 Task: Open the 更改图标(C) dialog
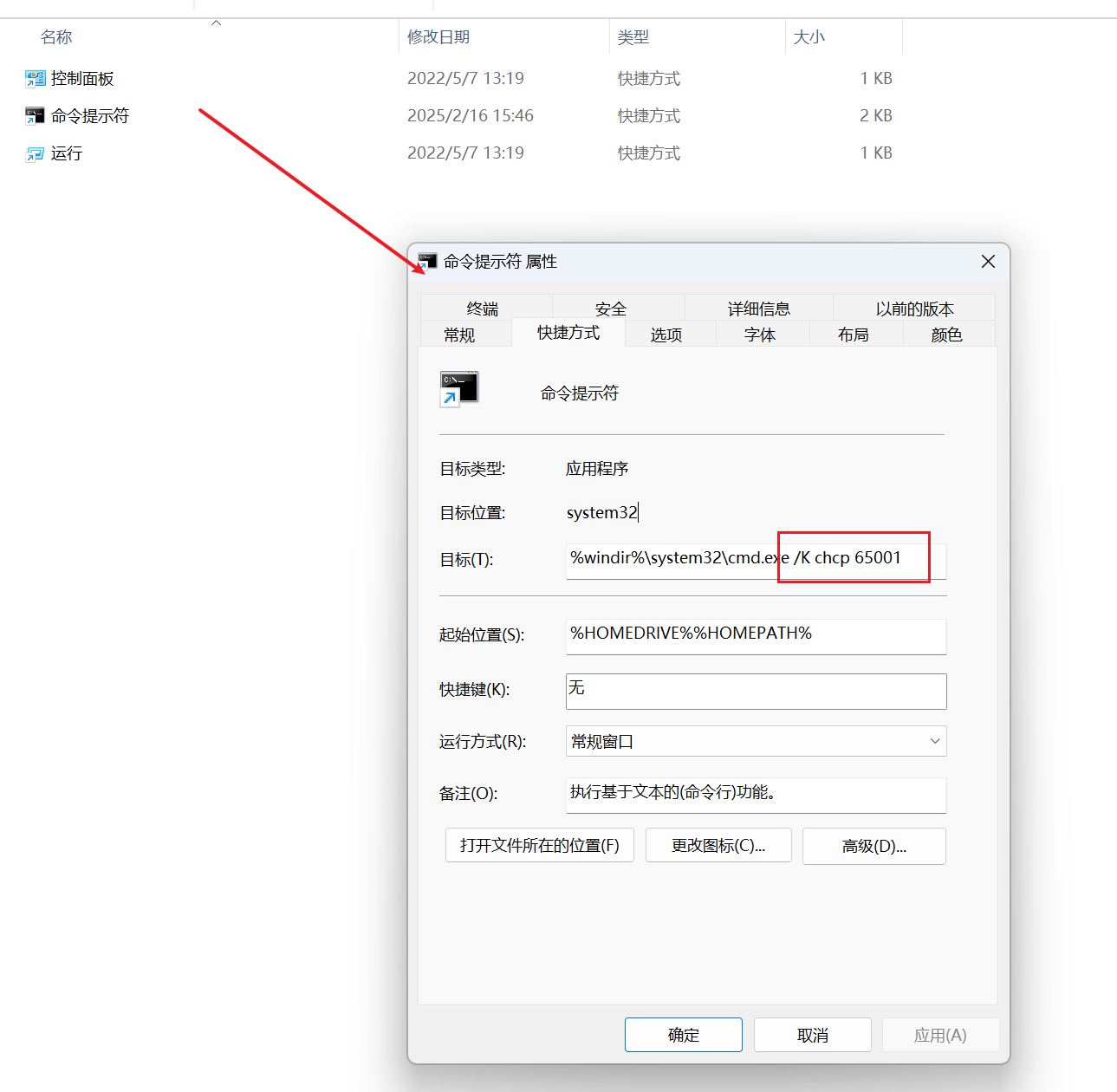[718, 845]
